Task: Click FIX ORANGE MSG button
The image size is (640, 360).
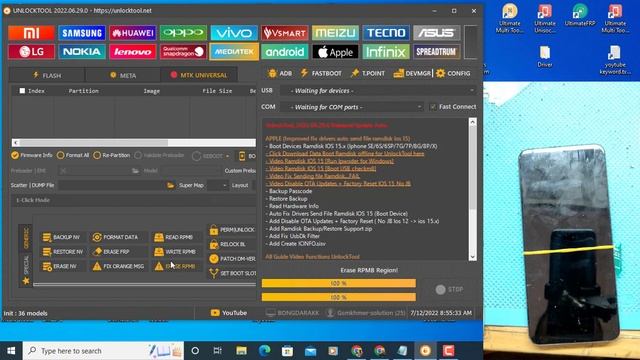Action: [x=118, y=267]
